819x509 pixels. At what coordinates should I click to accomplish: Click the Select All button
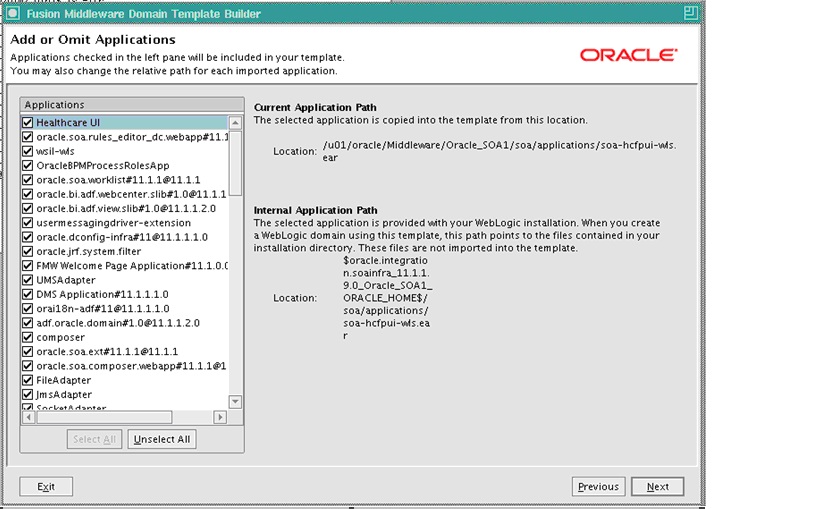[x=95, y=439]
